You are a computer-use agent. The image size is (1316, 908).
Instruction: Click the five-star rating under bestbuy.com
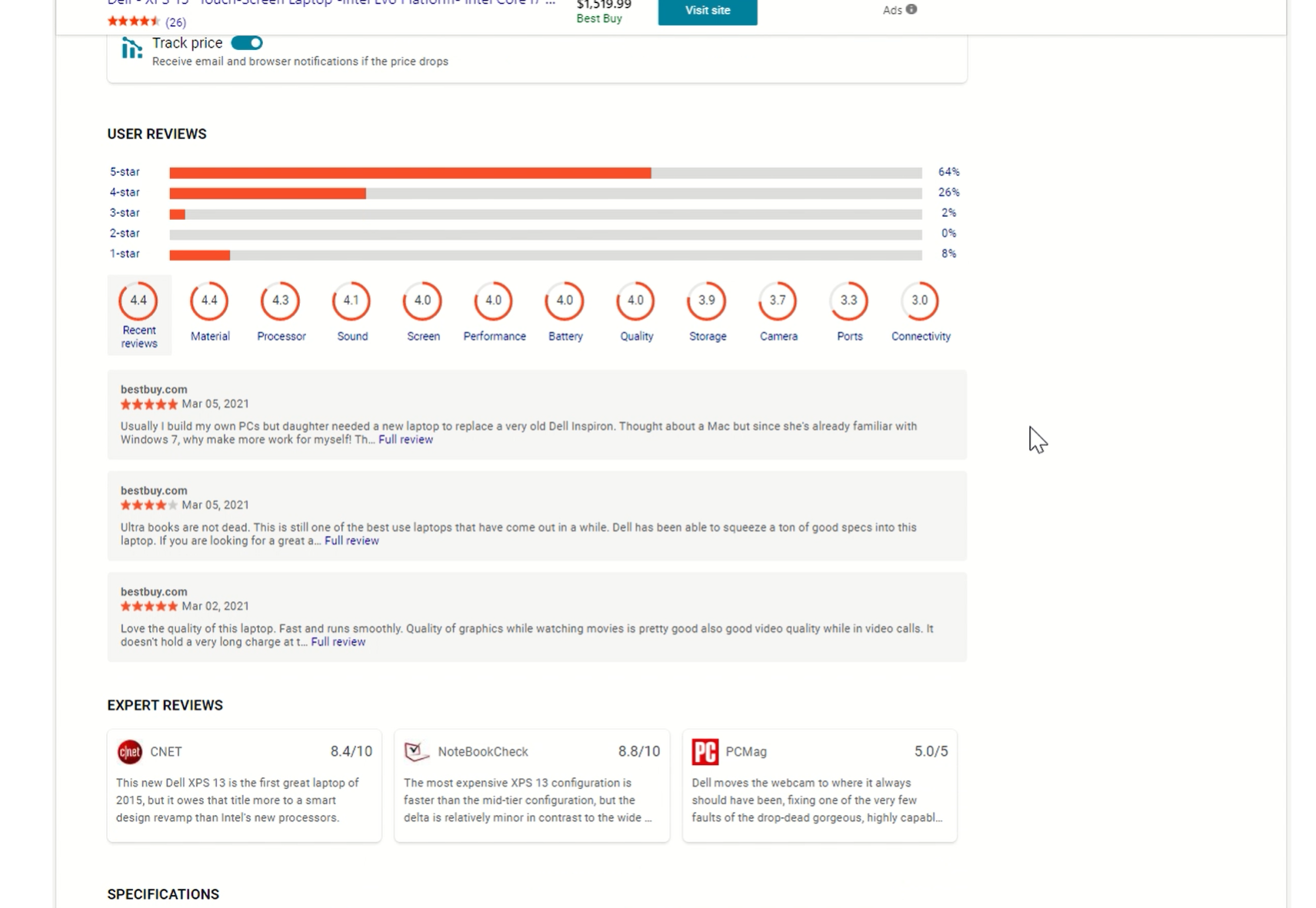pyautogui.click(x=149, y=404)
